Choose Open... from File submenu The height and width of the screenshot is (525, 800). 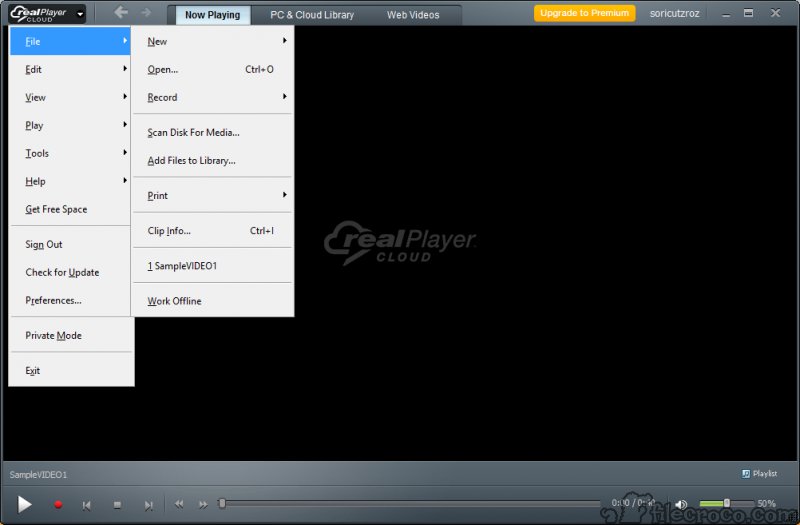coord(213,69)
